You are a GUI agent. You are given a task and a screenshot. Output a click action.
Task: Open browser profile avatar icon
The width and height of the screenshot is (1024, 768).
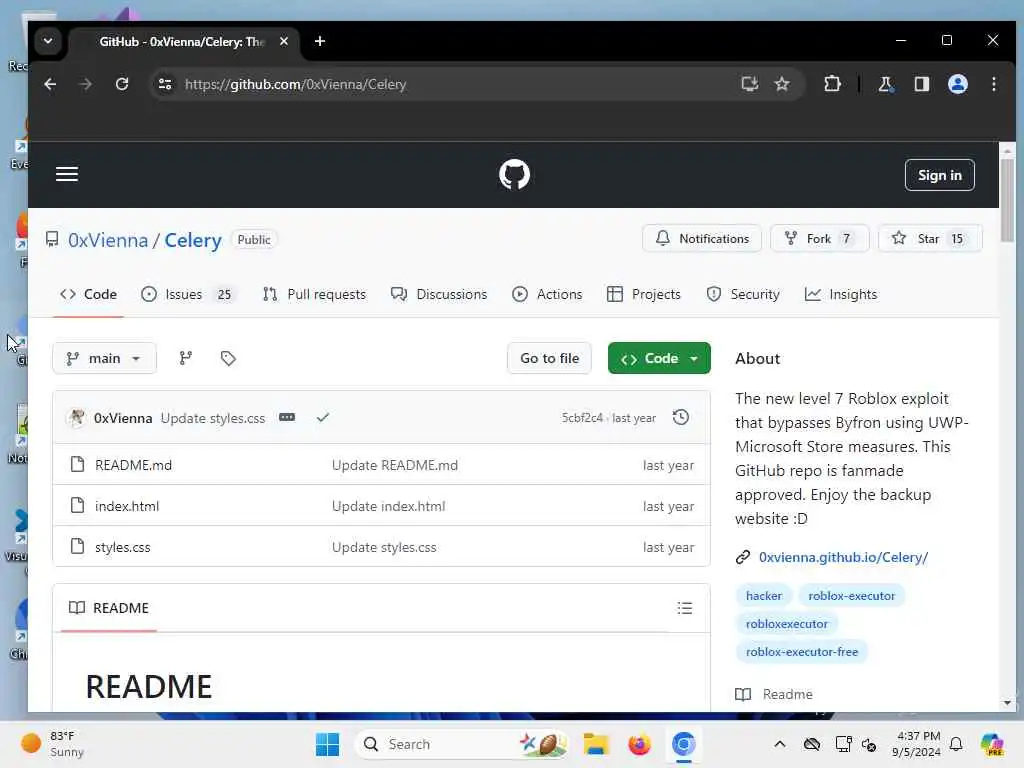pos(957,84)
